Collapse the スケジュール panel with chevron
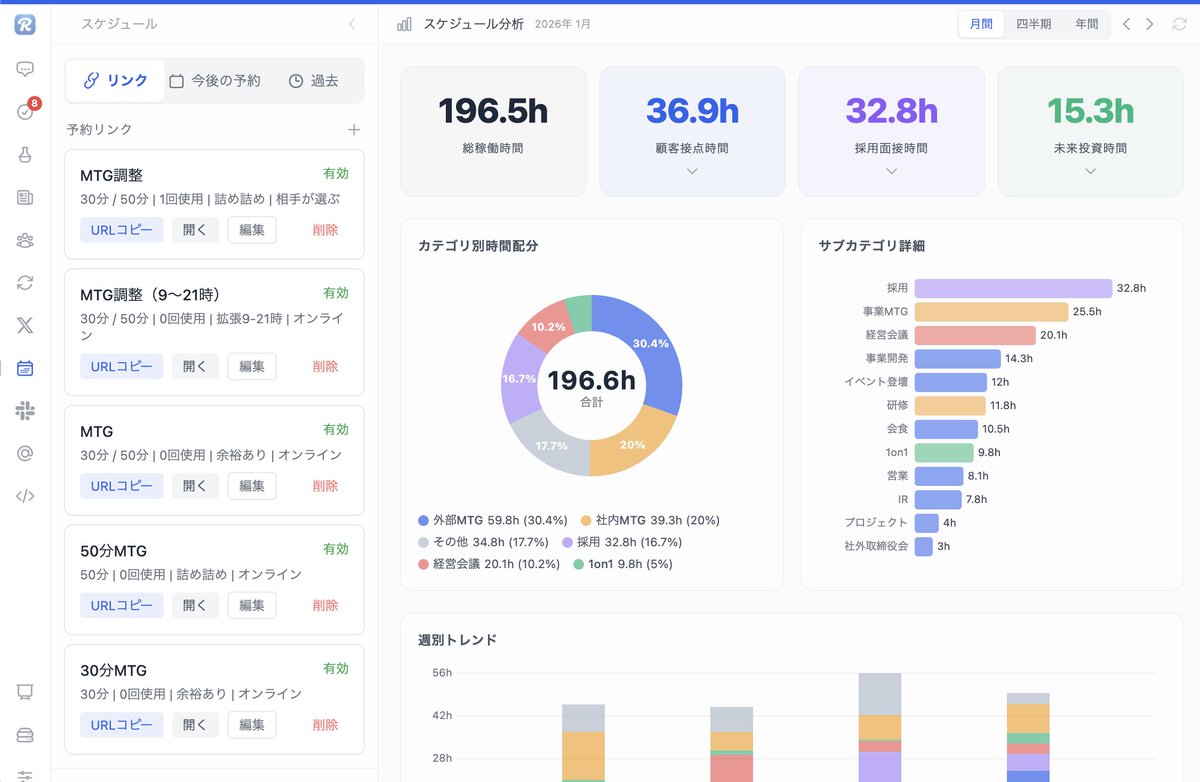The image size is (1200, 782). (352, 24)
